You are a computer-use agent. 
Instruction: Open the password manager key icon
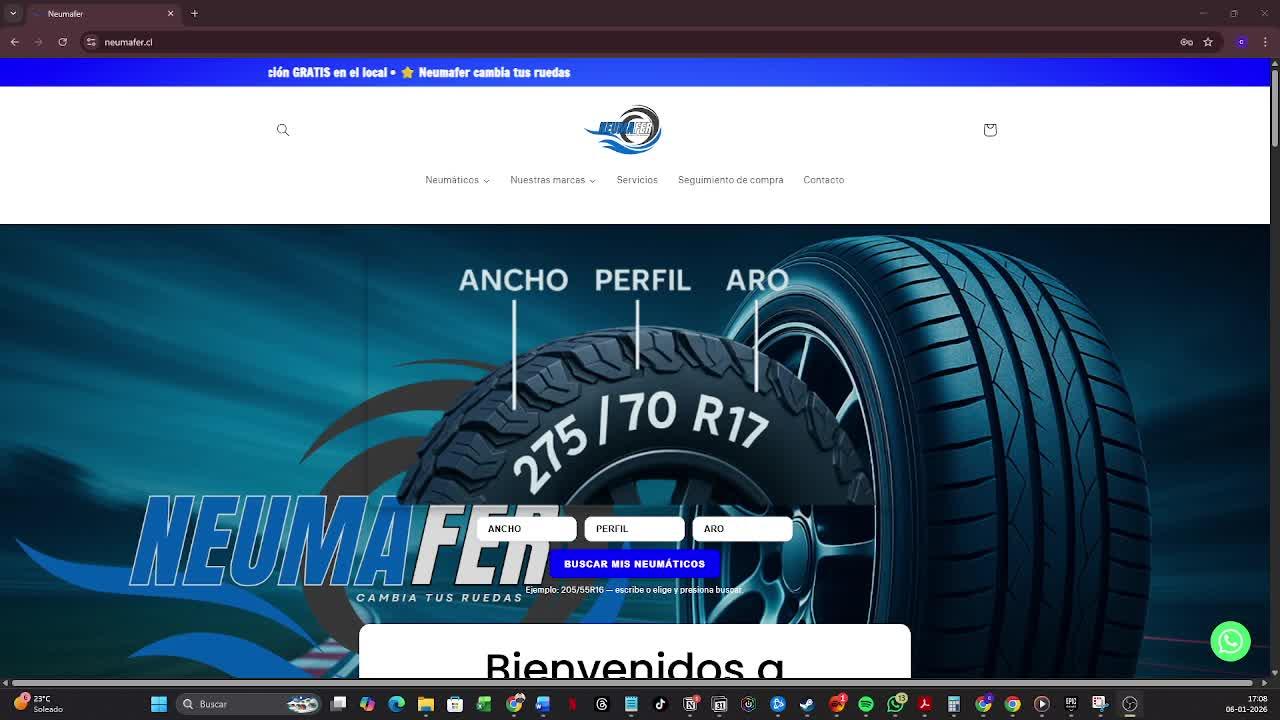1186,42
